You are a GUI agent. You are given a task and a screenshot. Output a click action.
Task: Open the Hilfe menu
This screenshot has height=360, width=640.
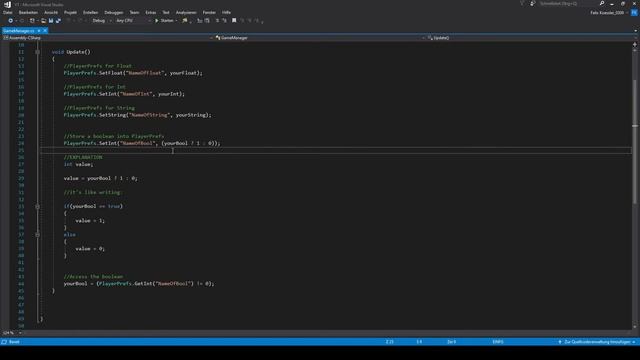pos(227,13)
